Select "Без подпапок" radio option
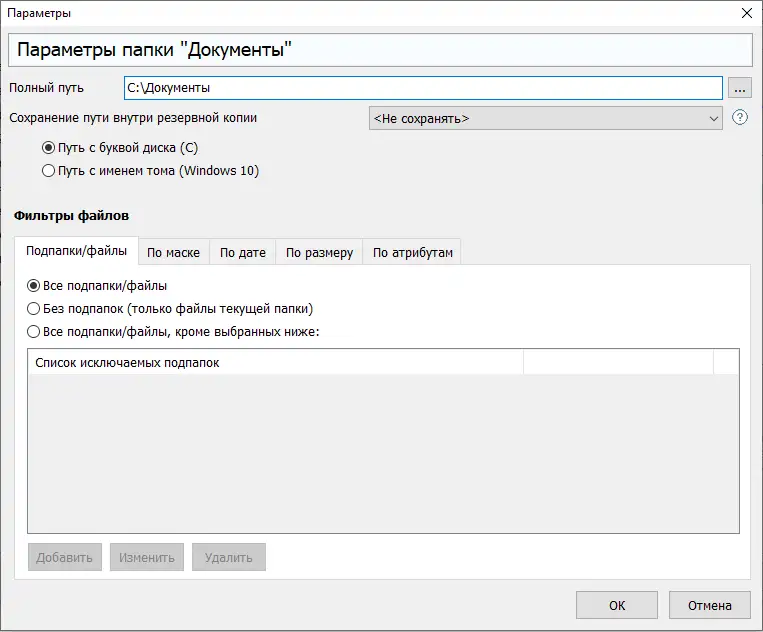 point(34,308)
